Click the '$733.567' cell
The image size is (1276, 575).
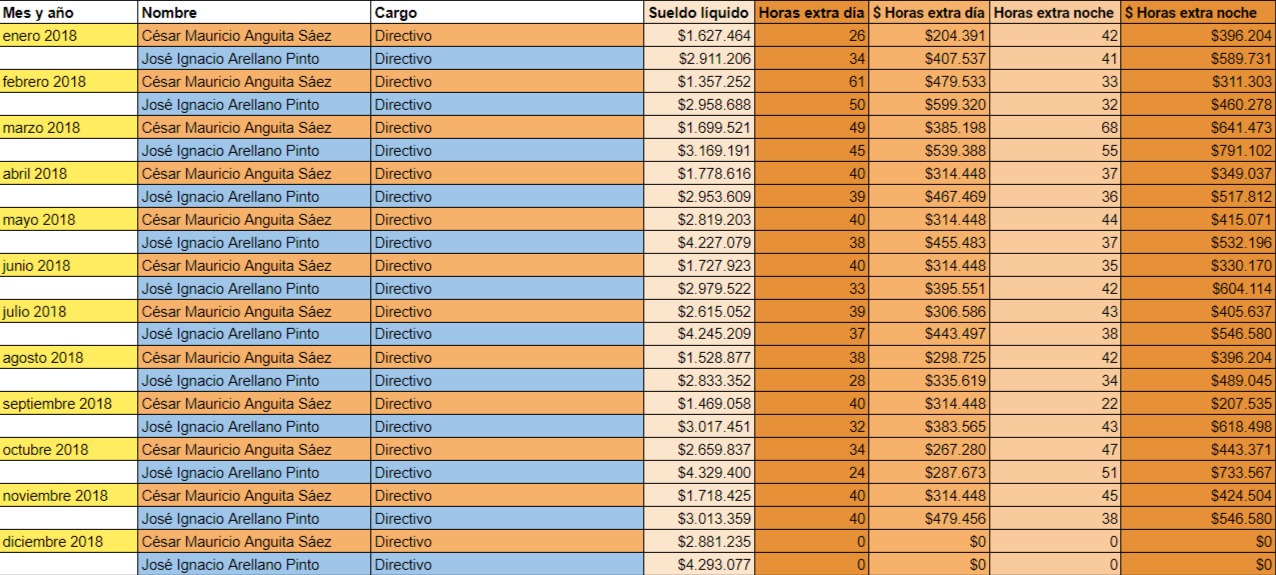(x=1198, y=473)
